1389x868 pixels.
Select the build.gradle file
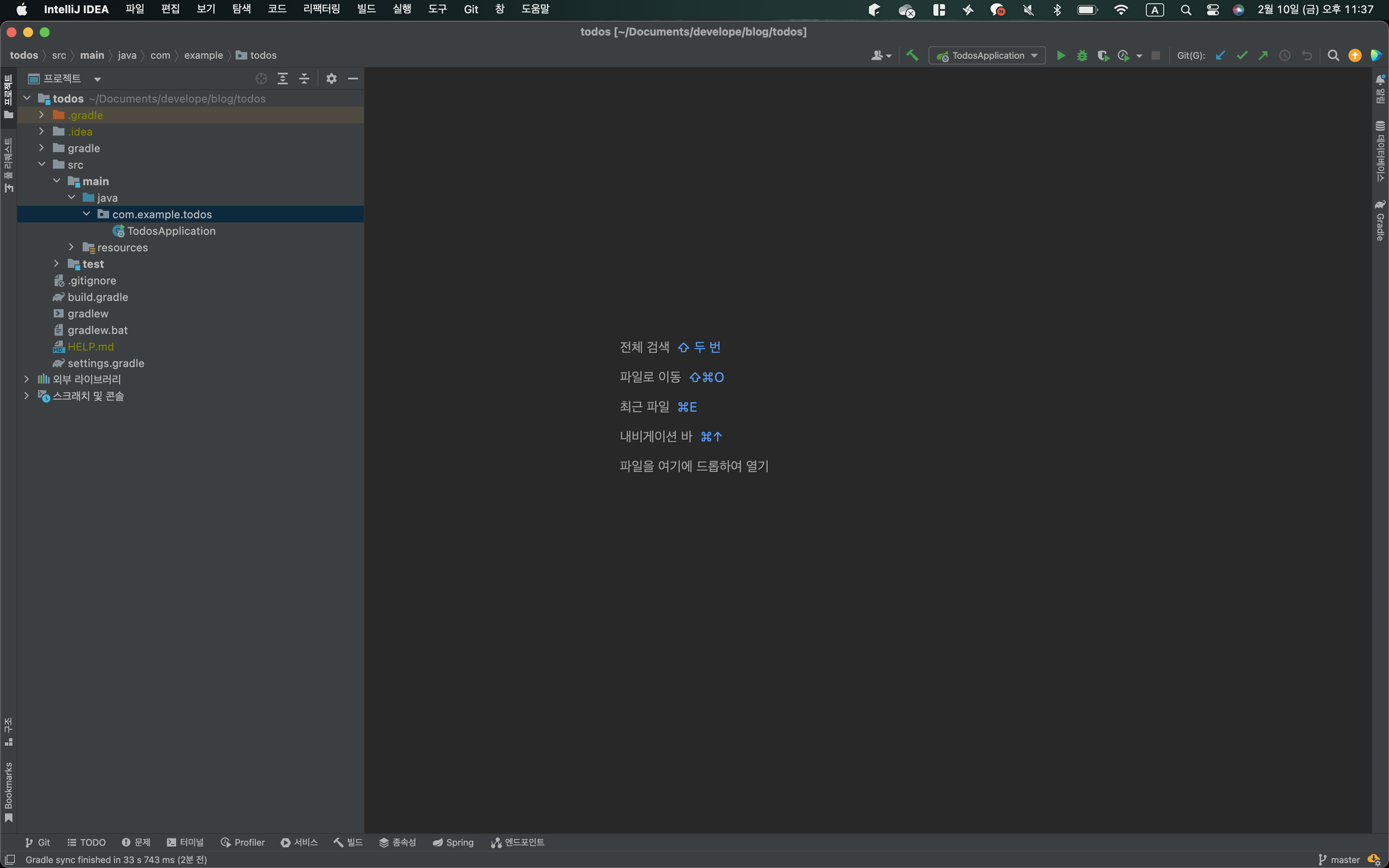pyautogui.click(x=98, y=297)
